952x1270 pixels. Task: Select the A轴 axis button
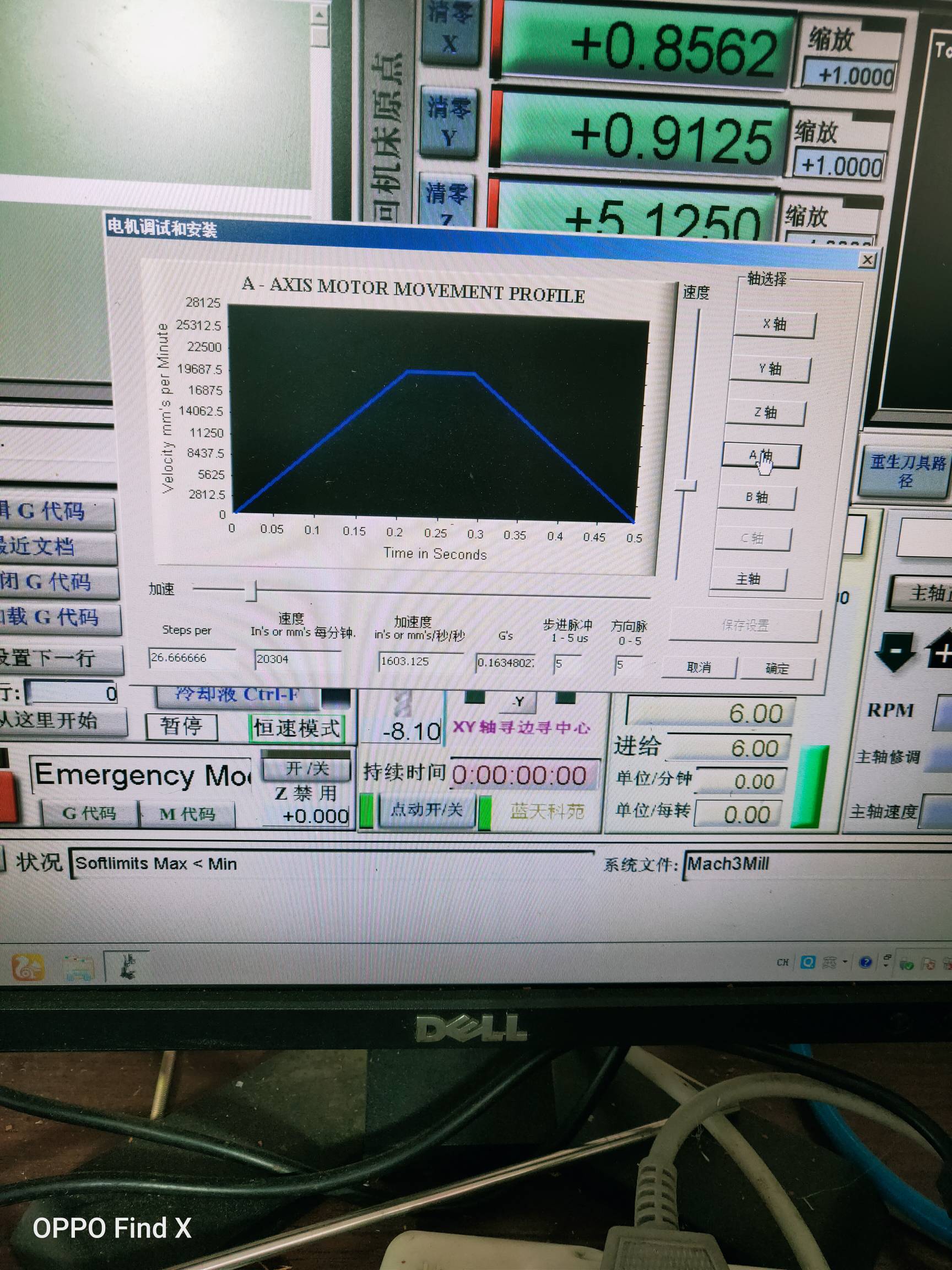pos(760,455)
